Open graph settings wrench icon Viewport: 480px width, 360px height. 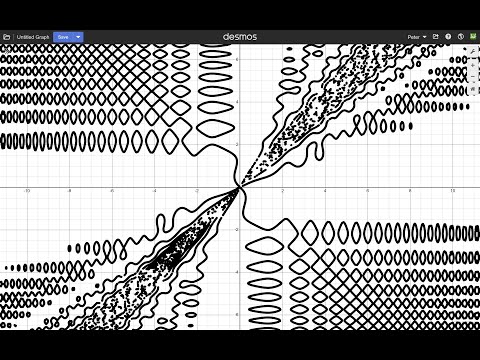(473, 52)
